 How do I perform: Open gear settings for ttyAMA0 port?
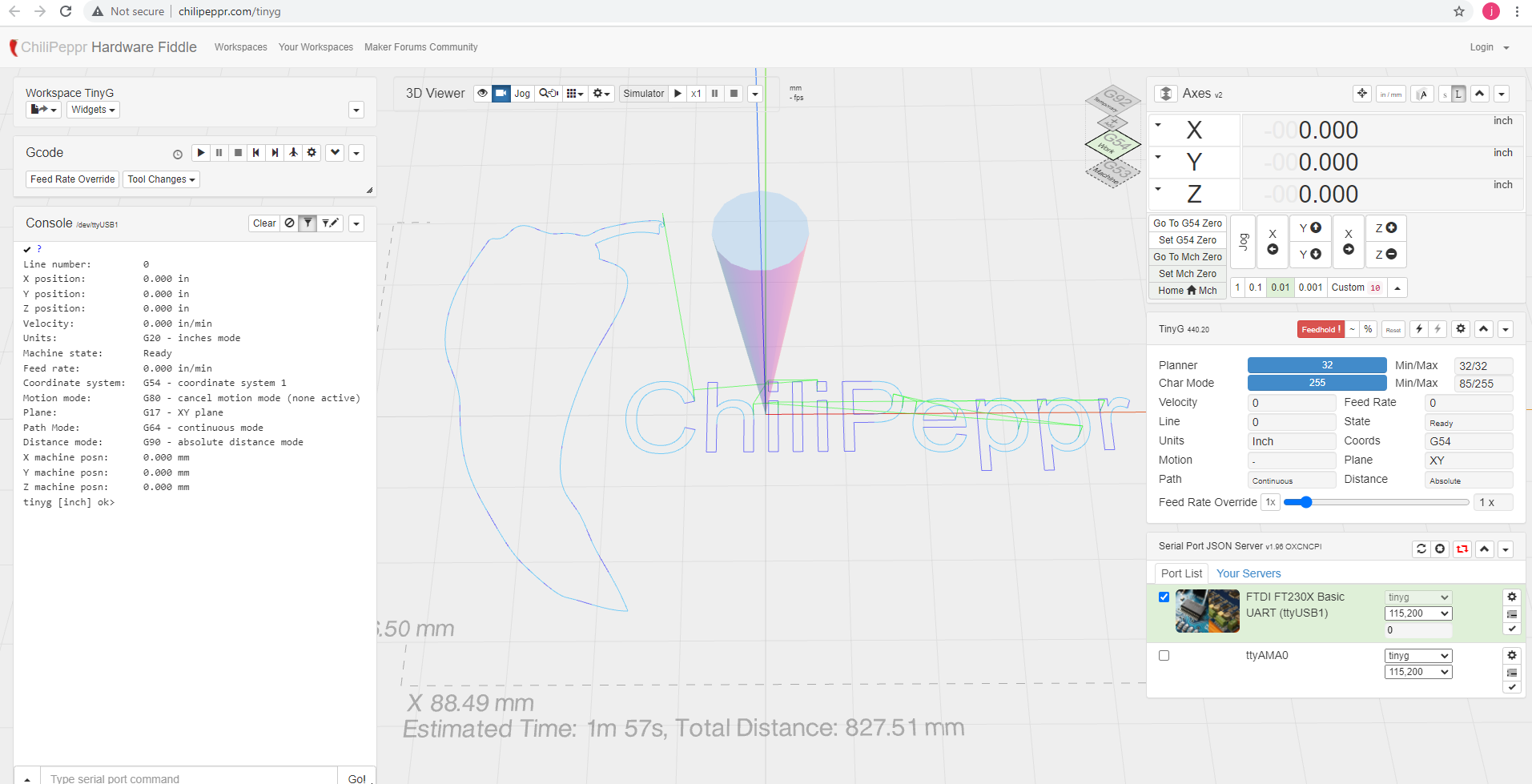tap(1512, 655)
